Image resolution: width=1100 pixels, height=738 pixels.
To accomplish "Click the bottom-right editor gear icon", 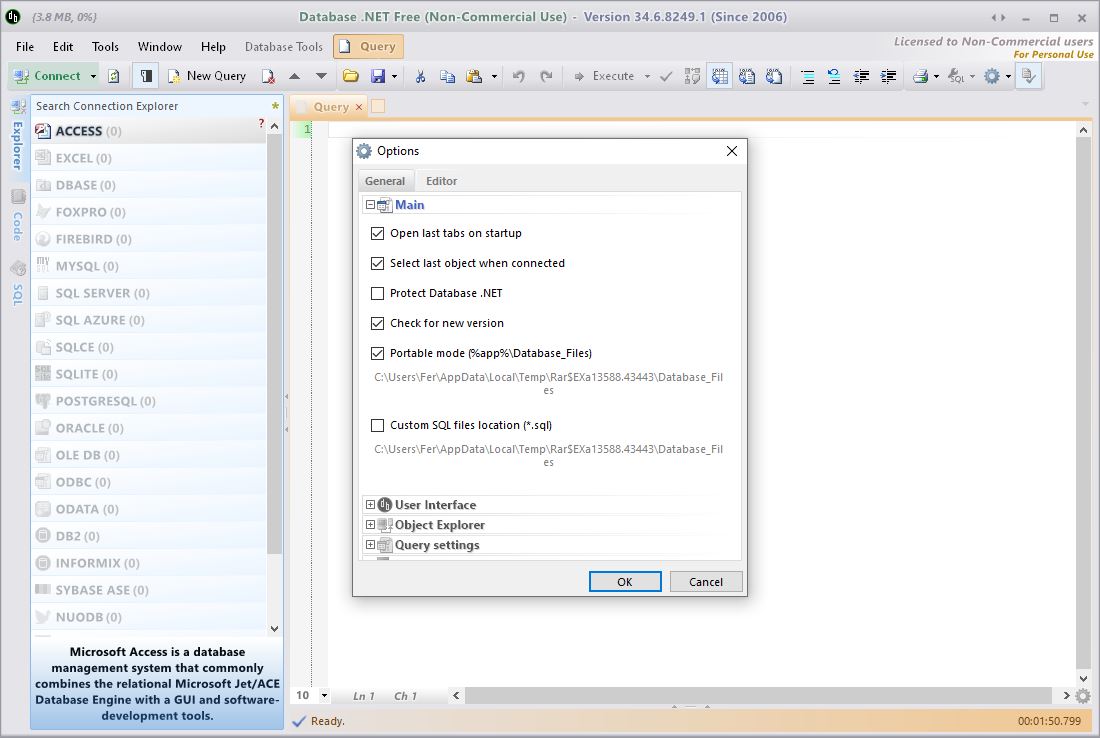I will point(1083,696).
